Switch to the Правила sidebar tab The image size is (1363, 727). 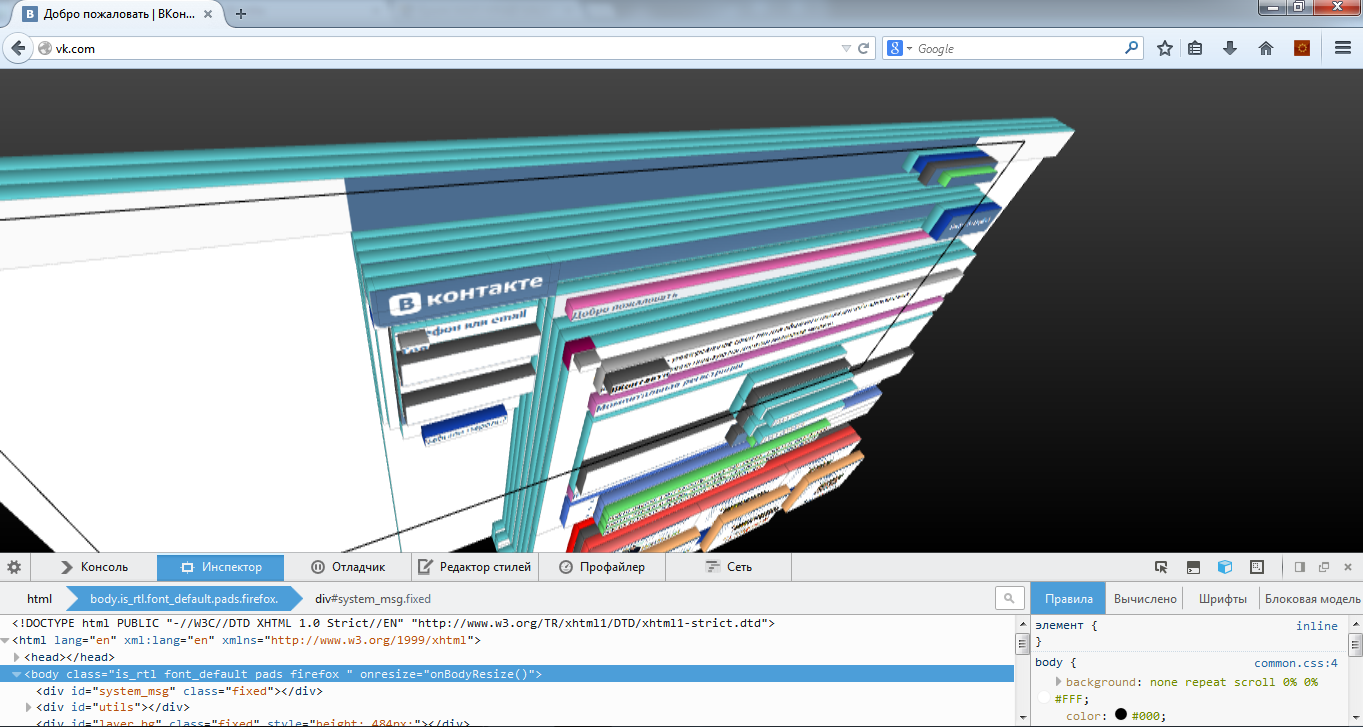(x=1068, y=599)
